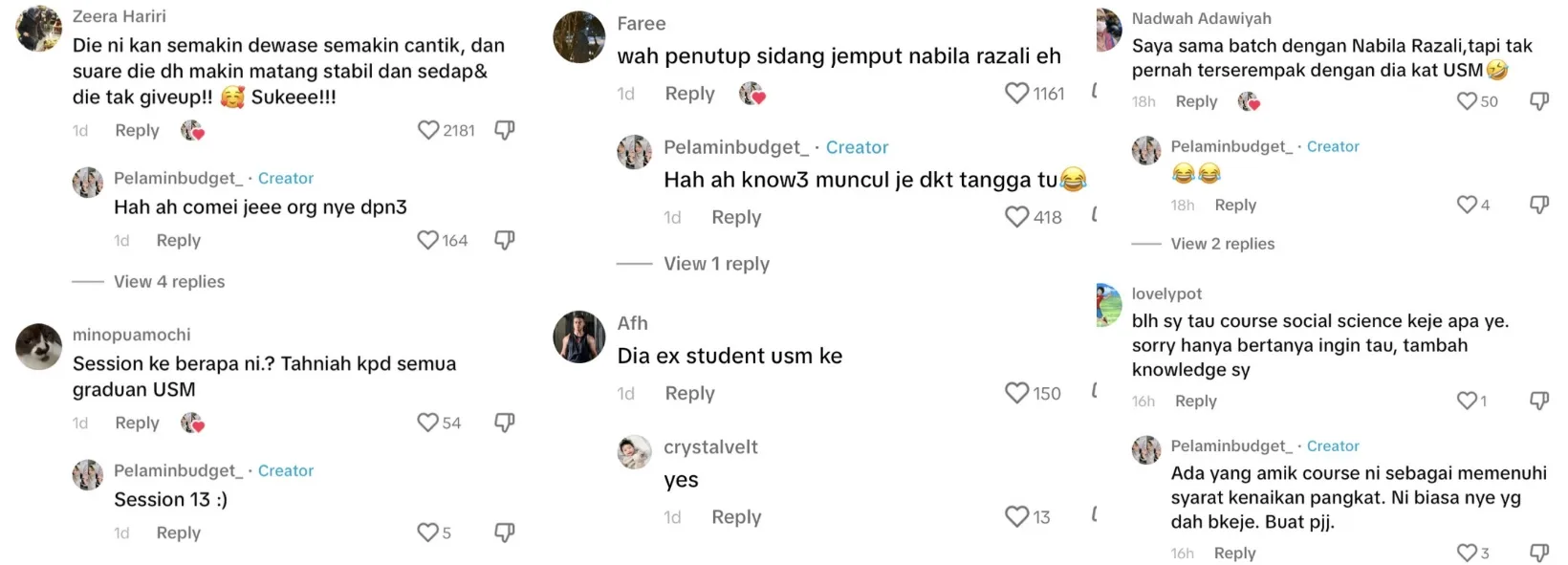Expand 'View 2 replies' under Nadwah Adawiyah
The image size is (1568, 565).
tap(1222, 244)
